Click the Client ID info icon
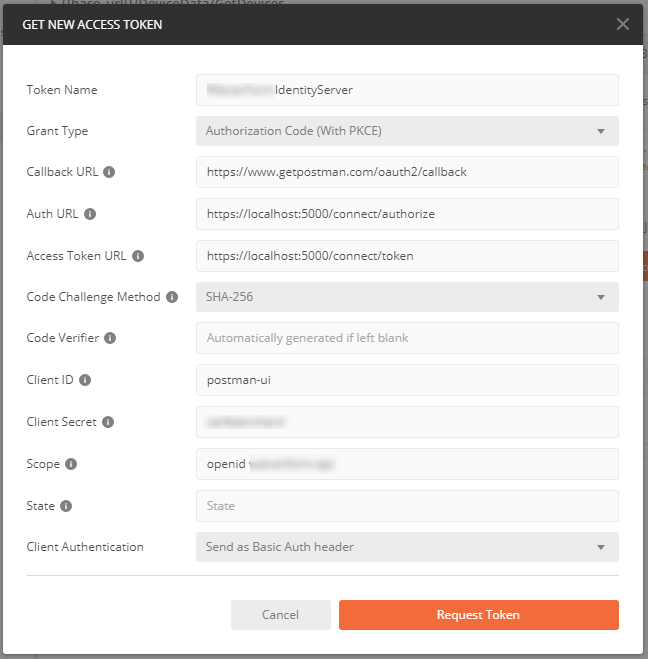The width and height of the screenshot is (648, 659). pos(85,380)
